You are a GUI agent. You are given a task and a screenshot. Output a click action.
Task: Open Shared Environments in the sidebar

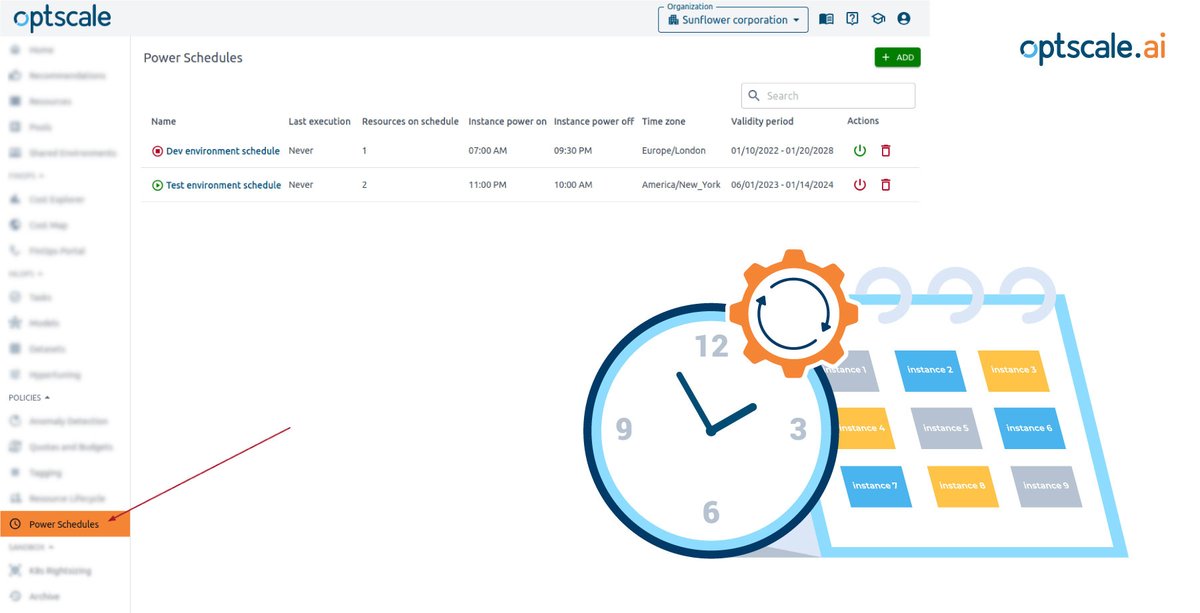click(x=65, y=153)
